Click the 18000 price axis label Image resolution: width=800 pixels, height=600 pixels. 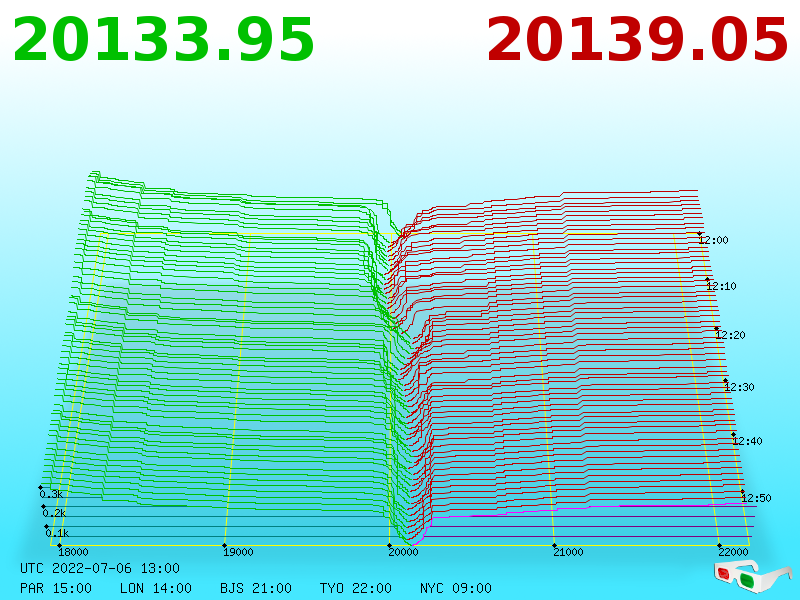tap(73, 552)
